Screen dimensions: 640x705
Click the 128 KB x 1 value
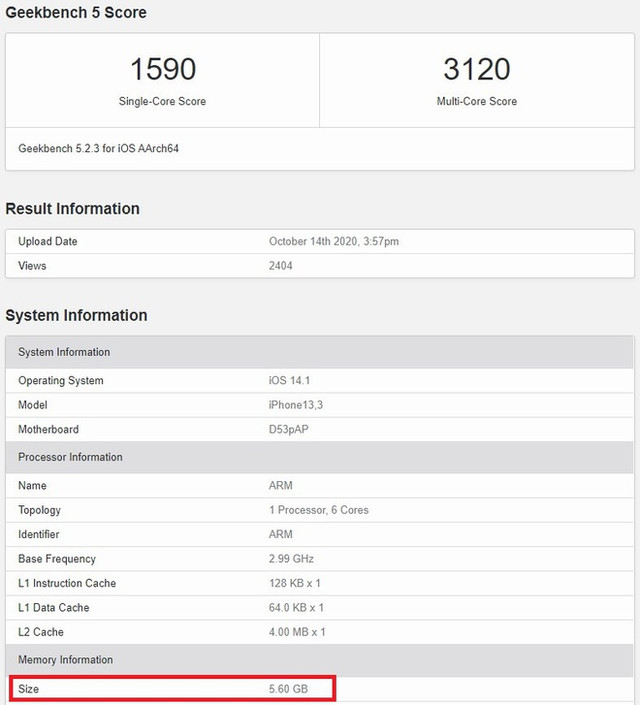point(295,583)
